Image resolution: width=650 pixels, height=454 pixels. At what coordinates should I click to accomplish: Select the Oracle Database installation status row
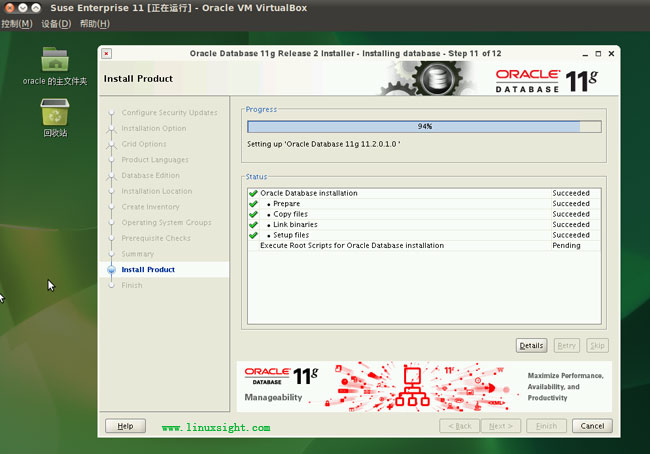(424, 193)
